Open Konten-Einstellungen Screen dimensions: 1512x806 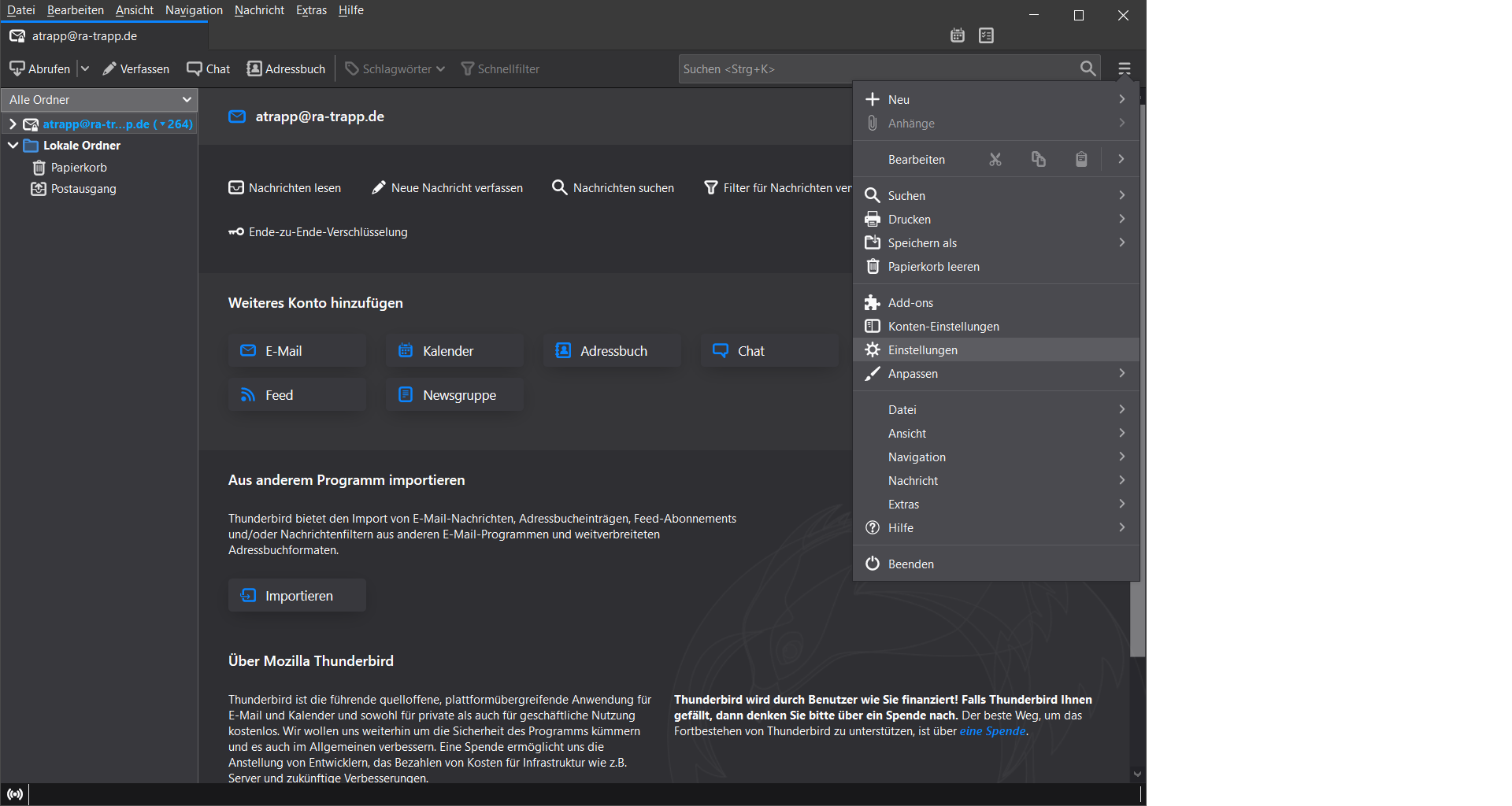[996, 326]
